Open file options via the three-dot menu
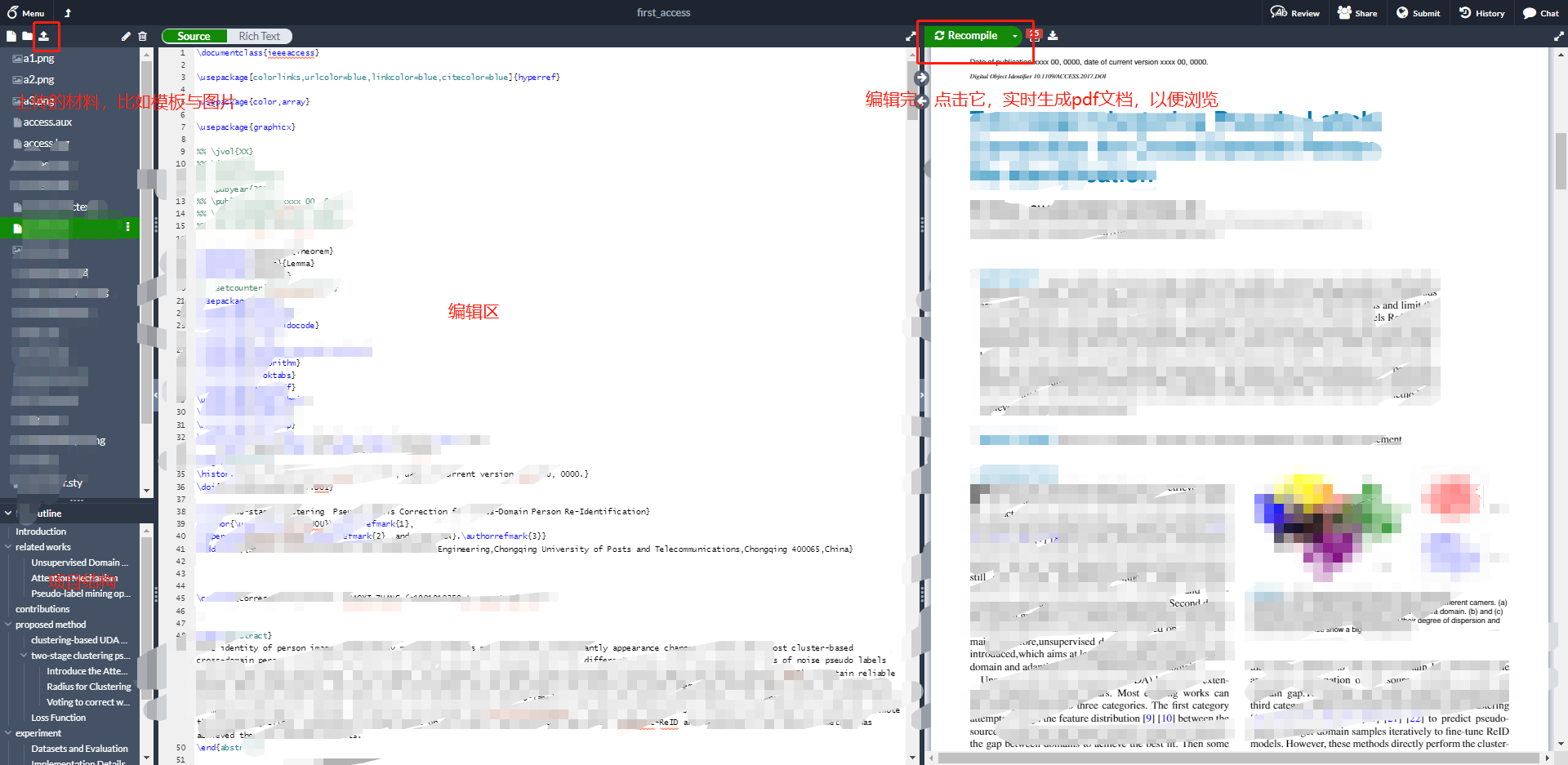Viewport: 1568px width, 765px height. point(128,227)
